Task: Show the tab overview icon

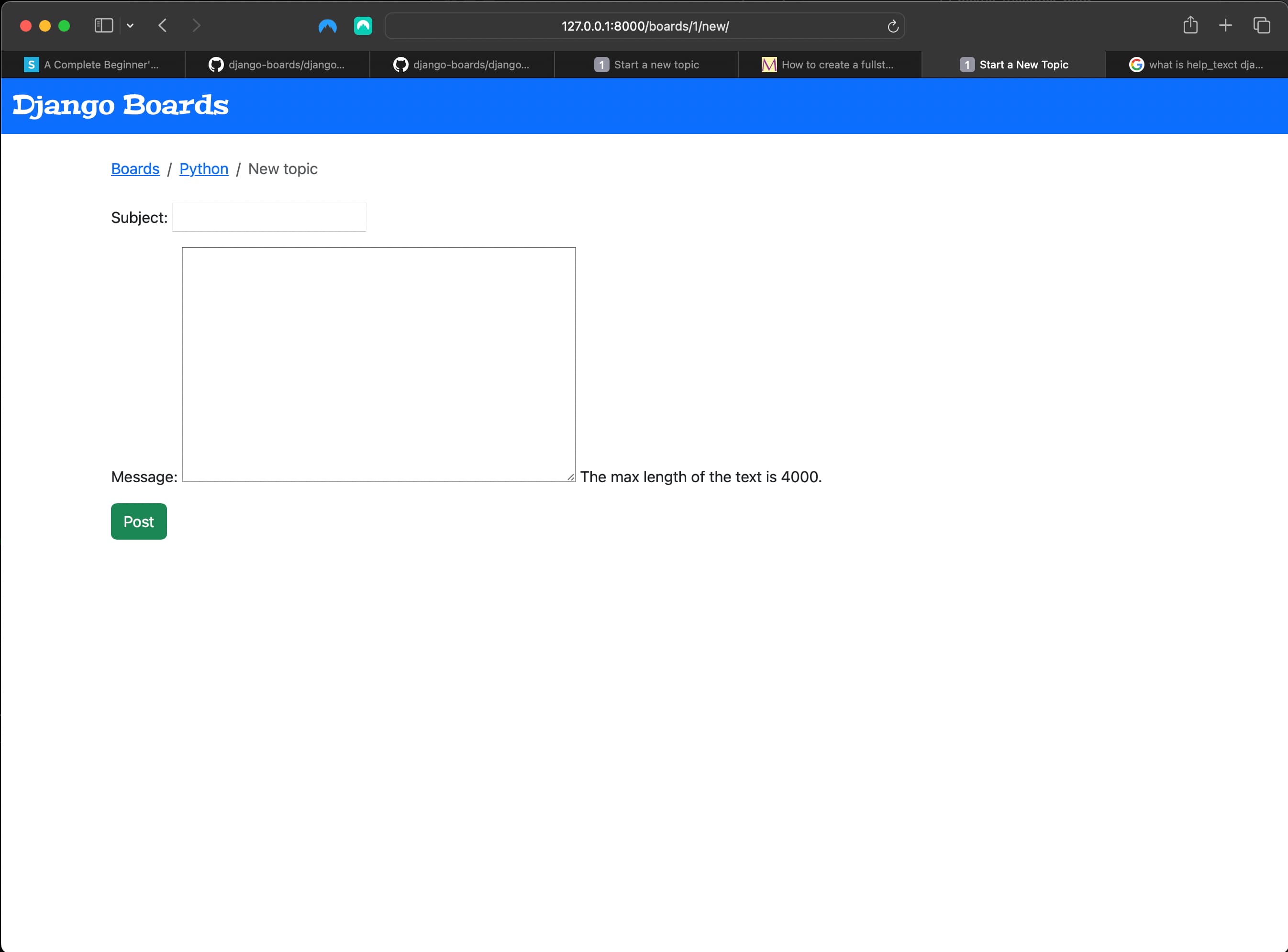Action: point(1262,25)
